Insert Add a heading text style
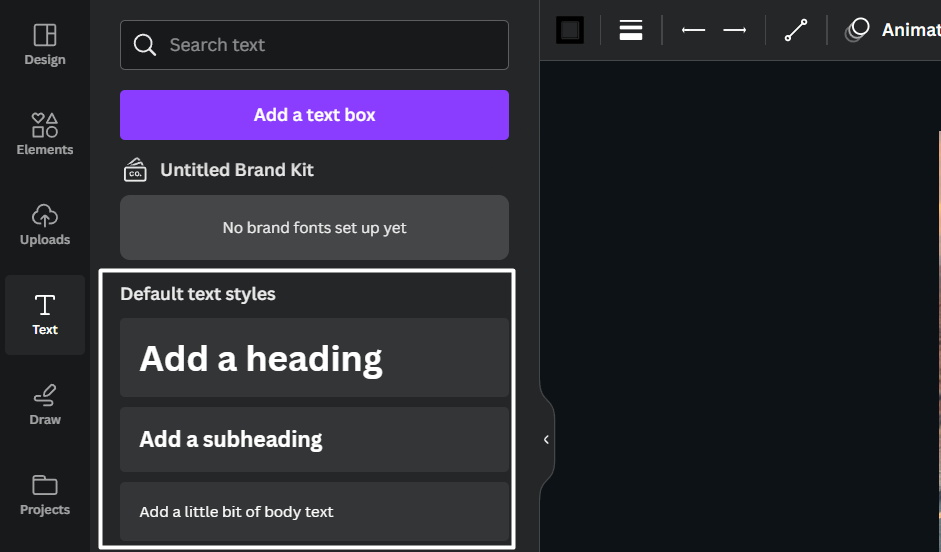Image resolution: width=941 pixels, height=552 pixels. point(314,358)
